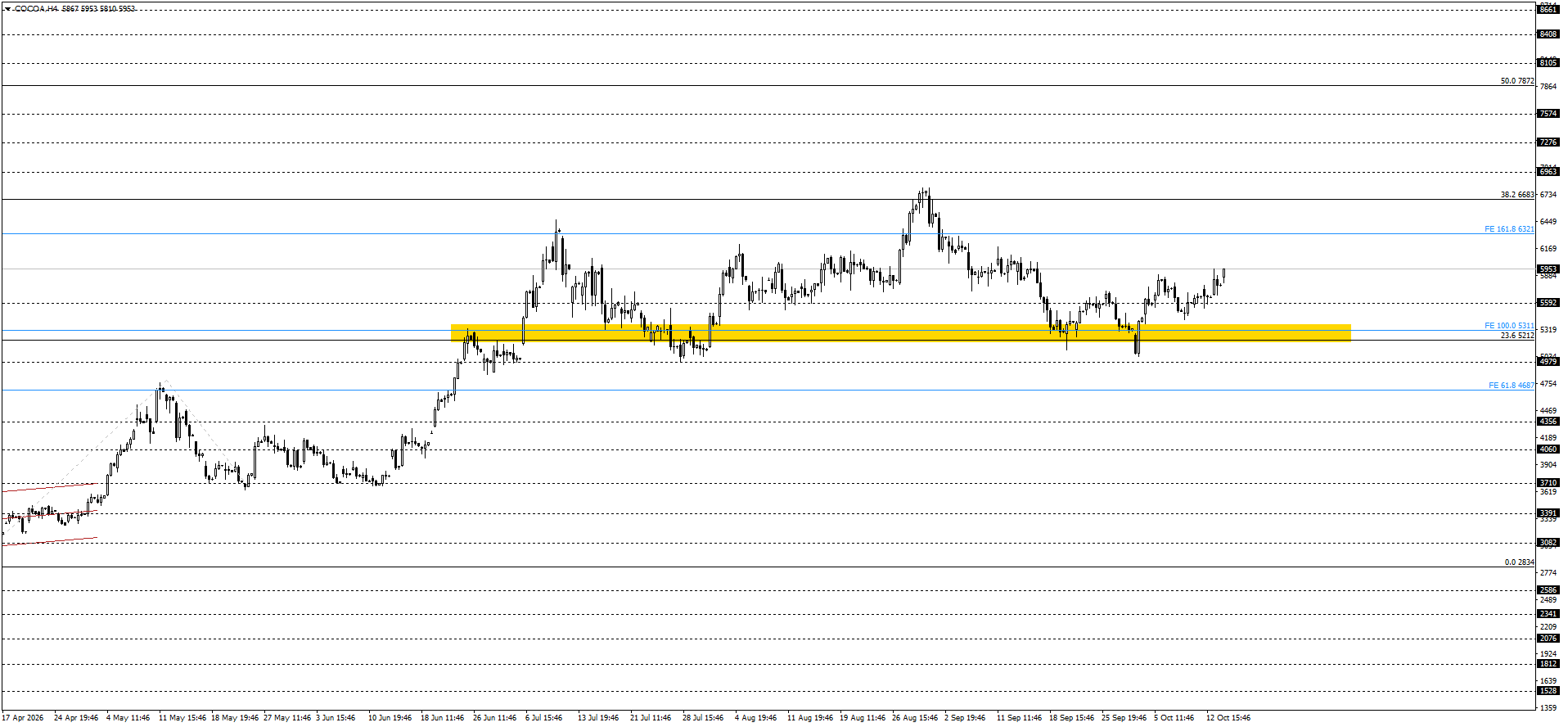
Task: Click the '17 Apr 2026' date label
Action: 23,718
